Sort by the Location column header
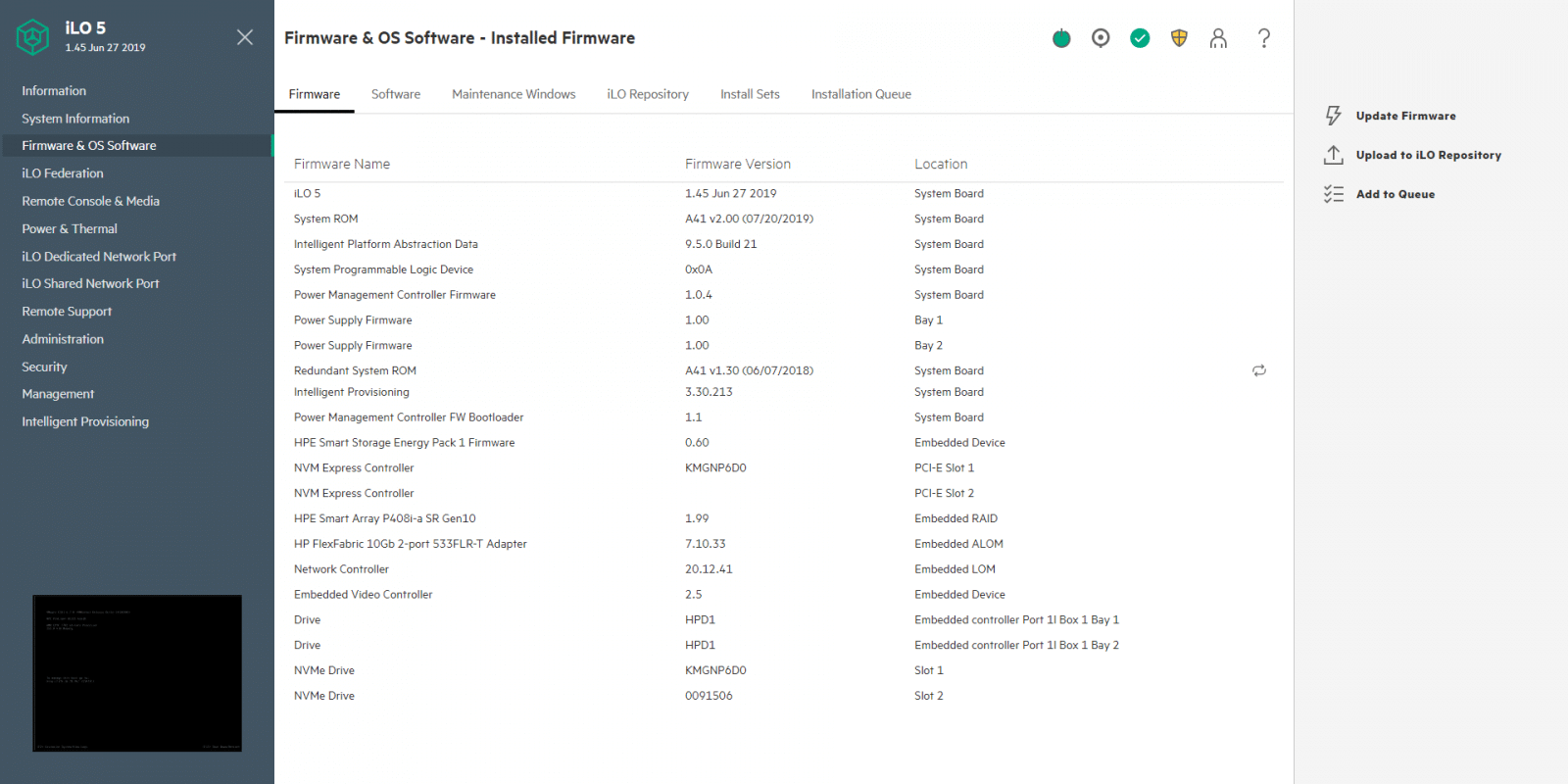Viewport: 1568px width, 784px height. pyautogui.click(x=941, y=164)
